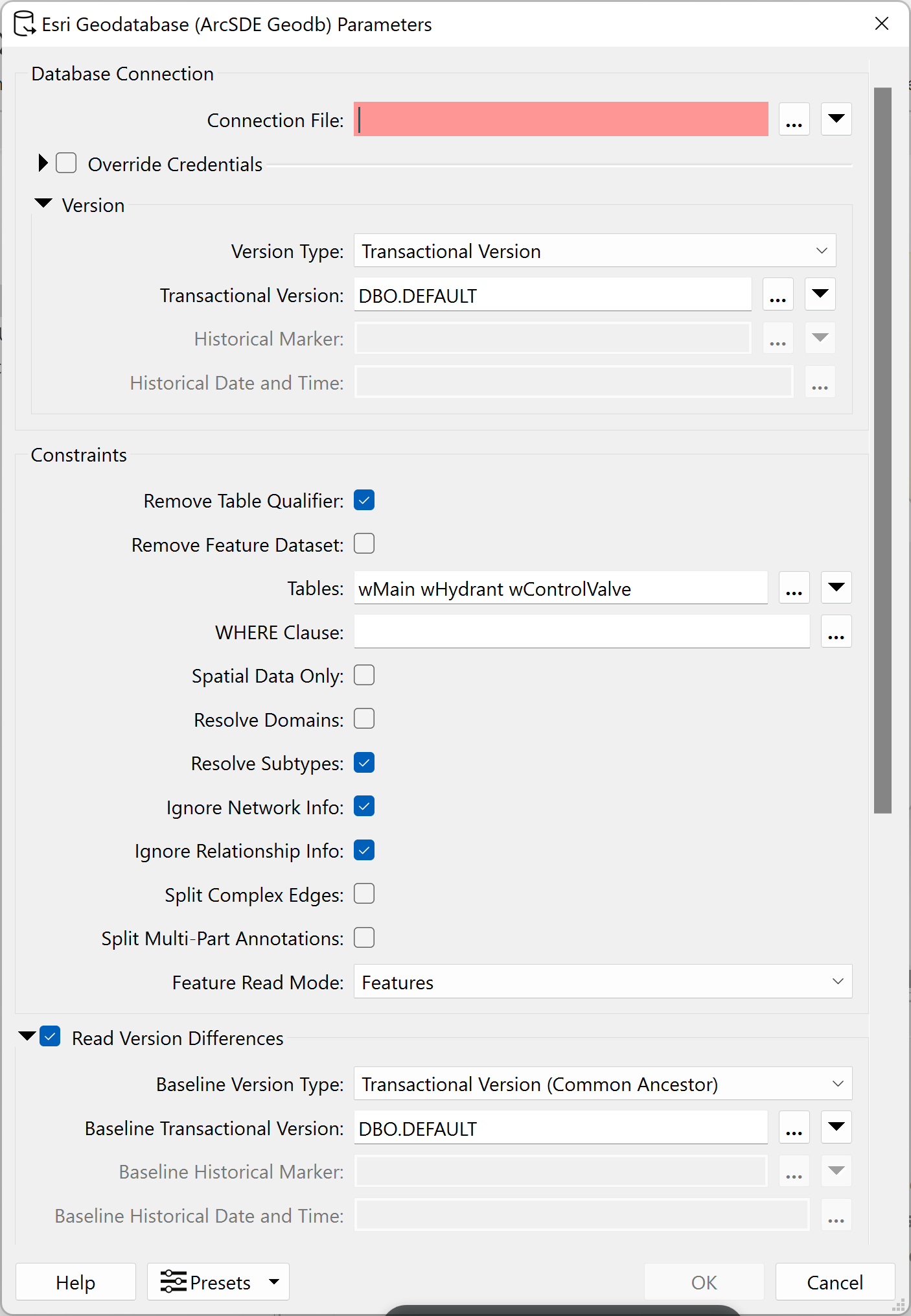Uncheck the Ignore Relationship Info checkbox

tap(364, 851)
